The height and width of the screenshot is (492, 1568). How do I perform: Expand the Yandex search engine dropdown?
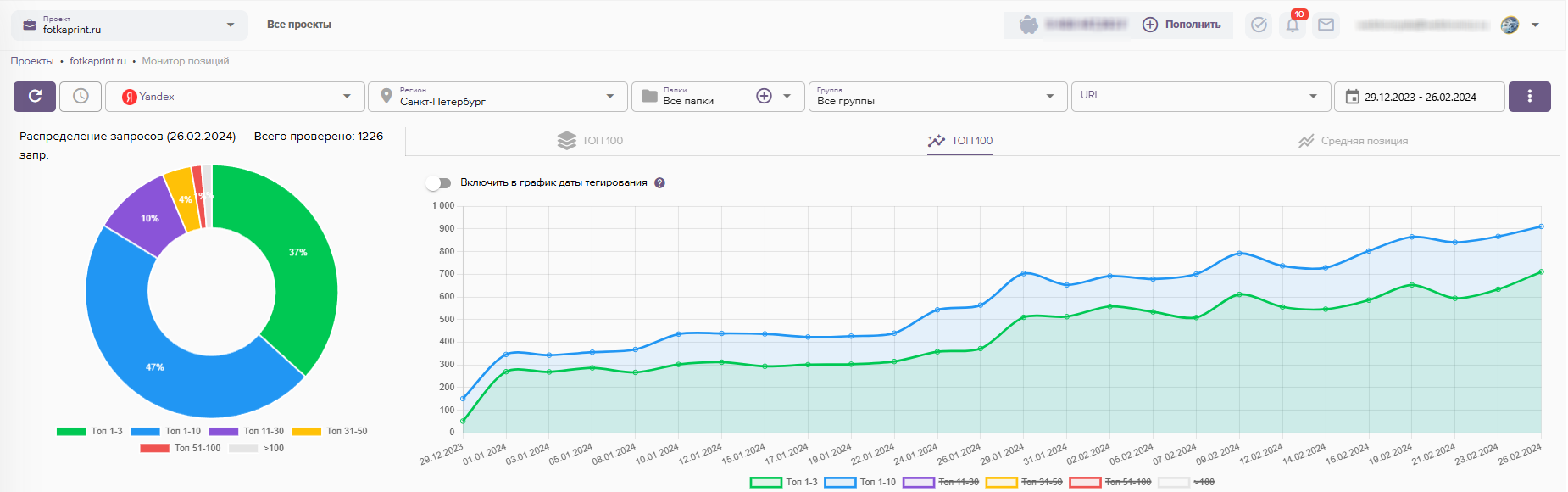(235, 97)
